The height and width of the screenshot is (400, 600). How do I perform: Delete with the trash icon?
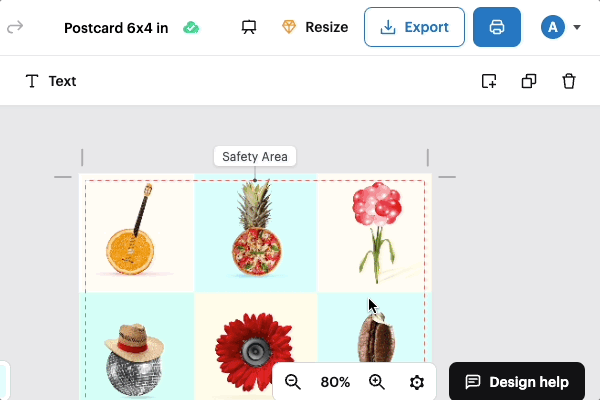click(569, 81)
